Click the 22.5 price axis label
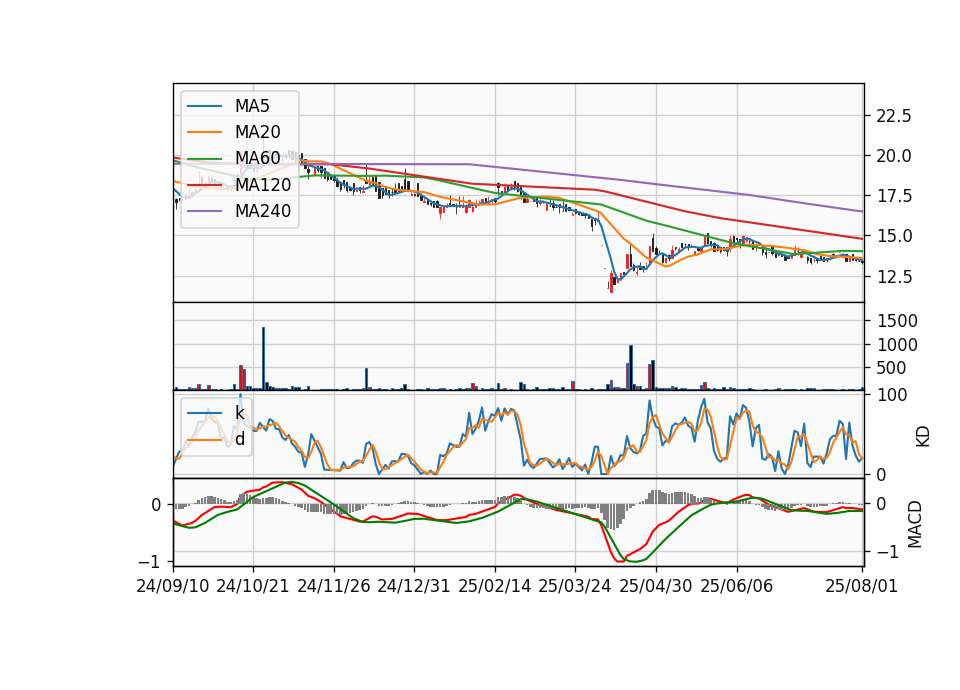 coord(894,116)
